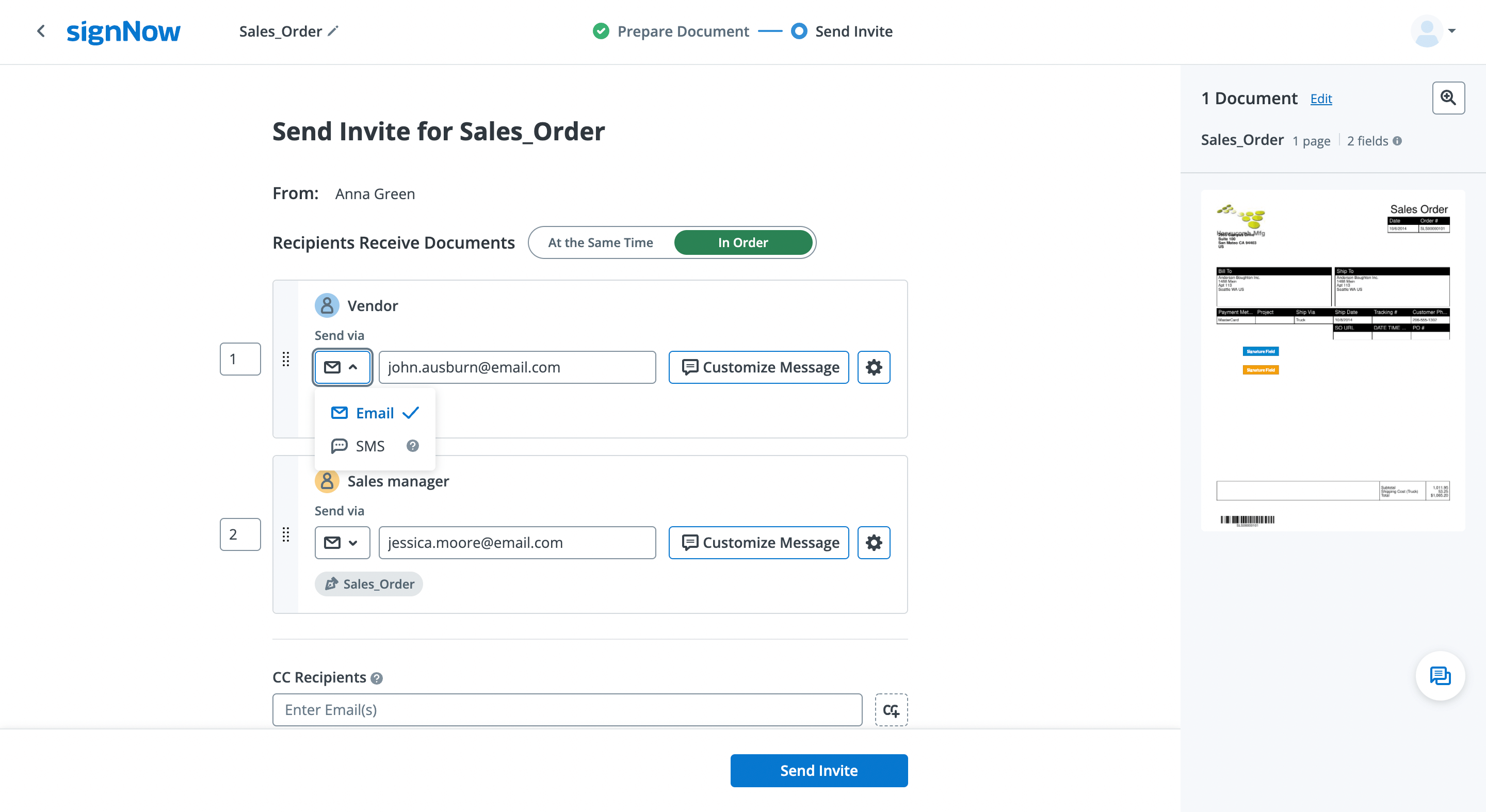Click the CC Recipients contact book icon

click(x=890, y=711)
